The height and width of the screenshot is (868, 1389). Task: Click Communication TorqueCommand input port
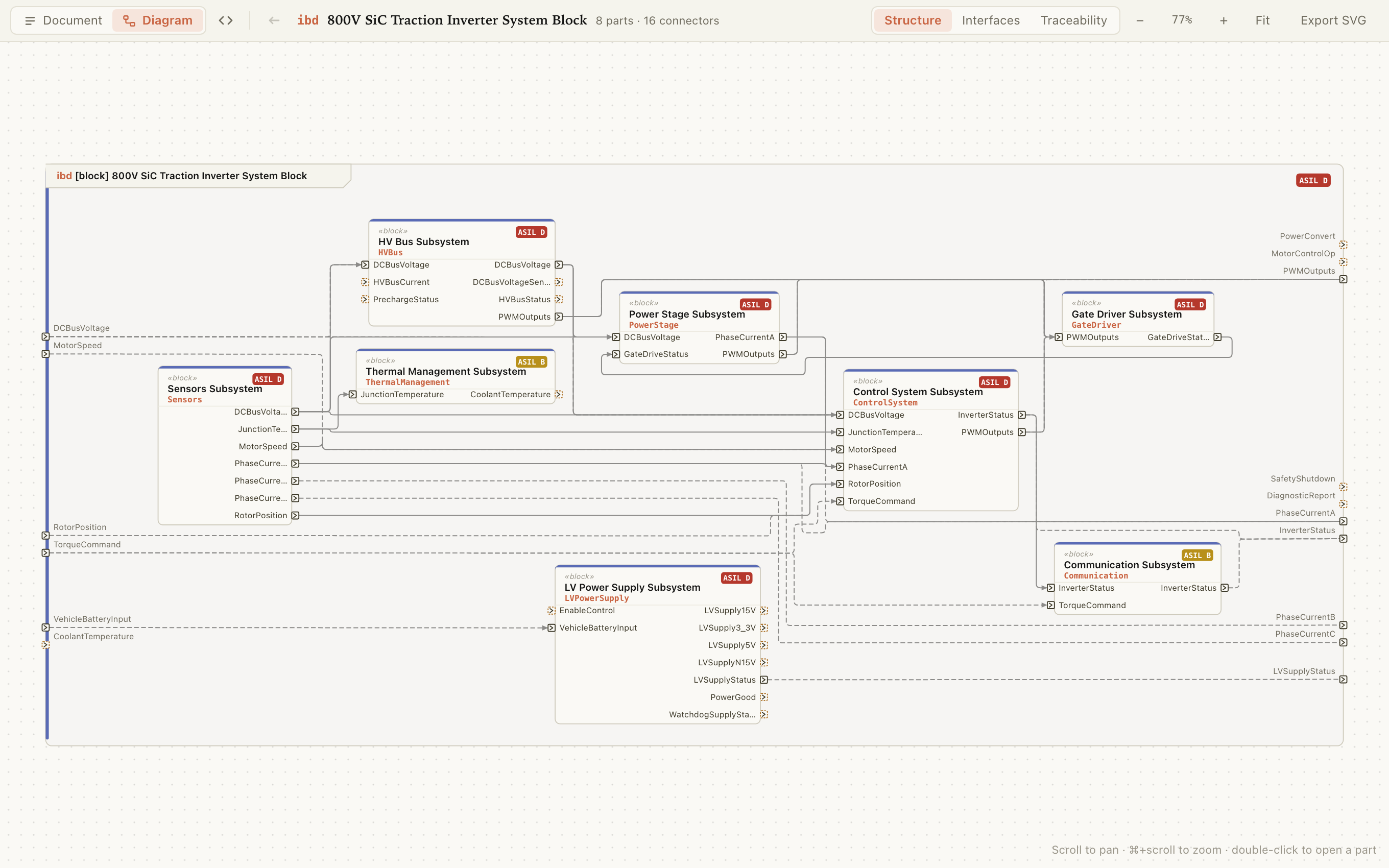1050,605
